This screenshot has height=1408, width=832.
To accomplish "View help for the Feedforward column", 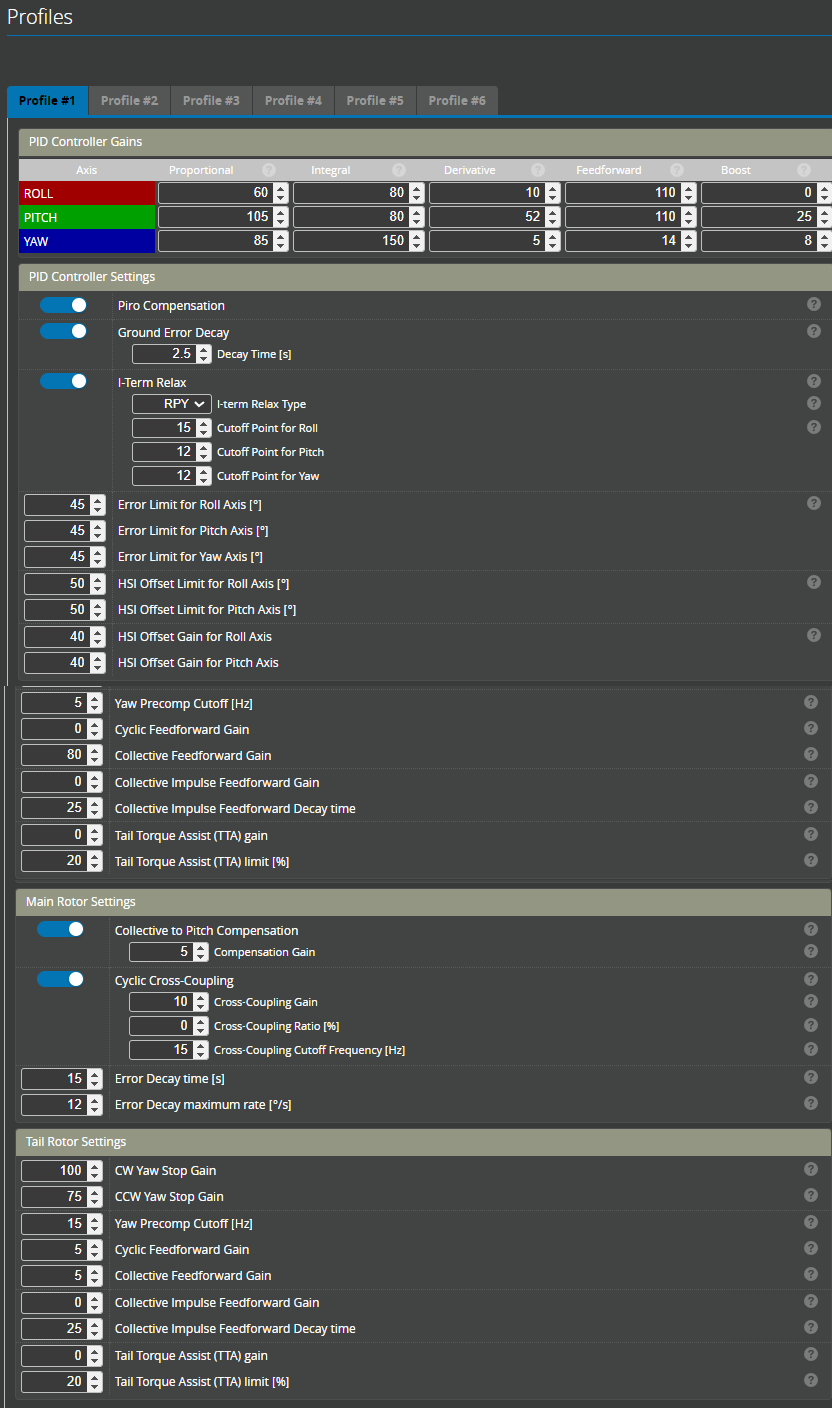I will tap(678, 170).
